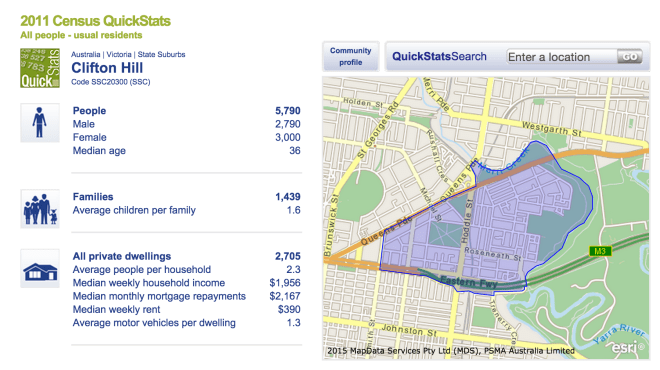Click the QuickStats green logo icon

(40, 68)
